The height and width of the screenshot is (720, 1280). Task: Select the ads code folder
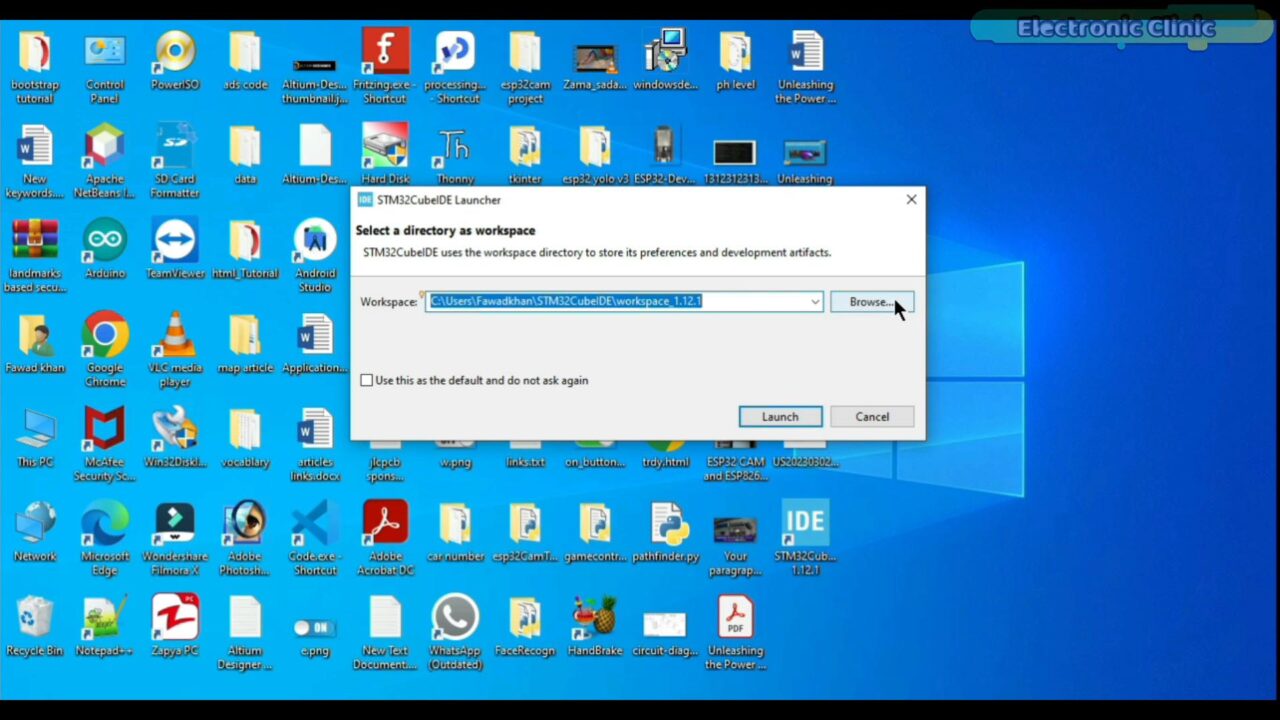[x=245, y=60]
